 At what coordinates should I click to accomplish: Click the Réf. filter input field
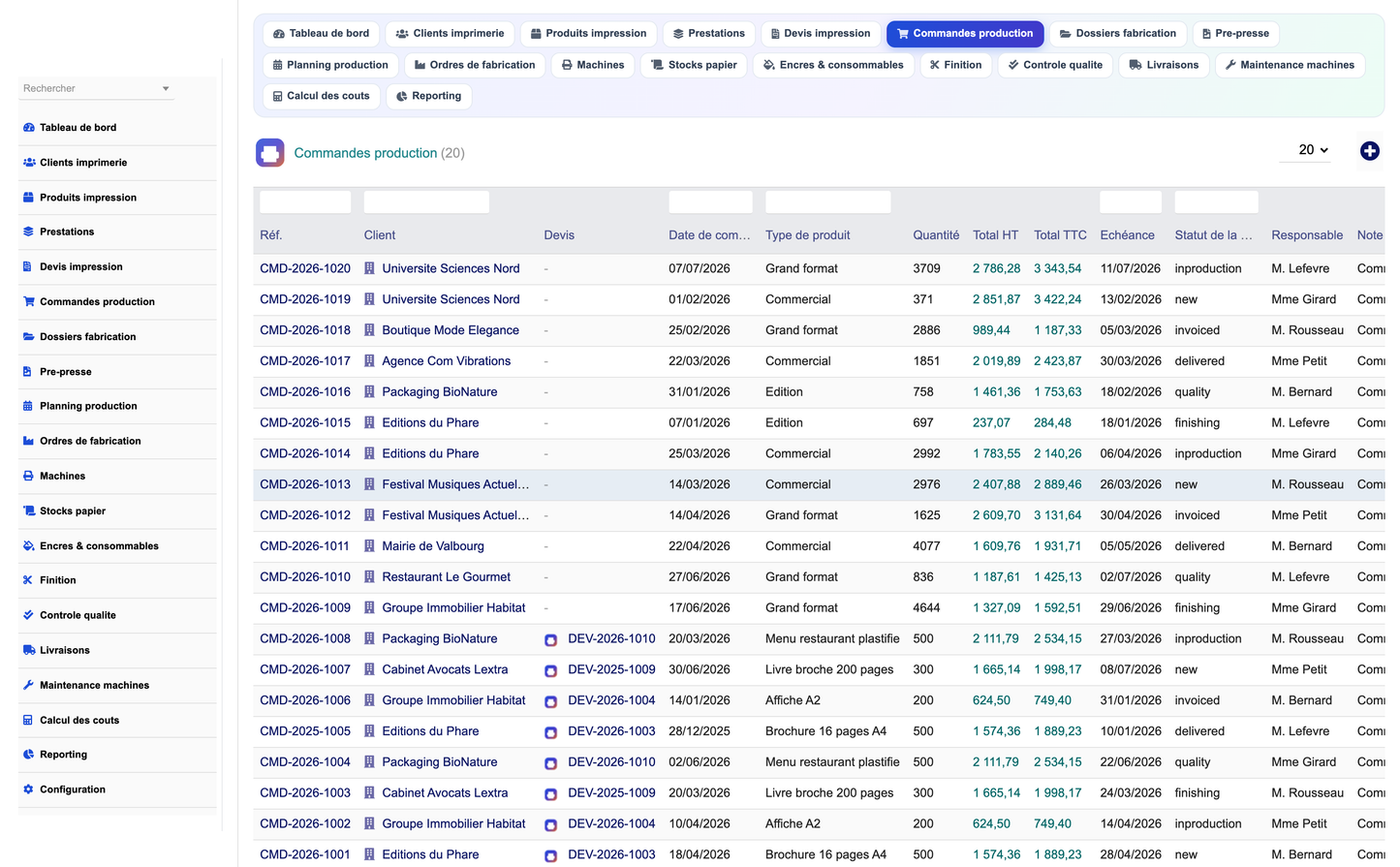305,201
